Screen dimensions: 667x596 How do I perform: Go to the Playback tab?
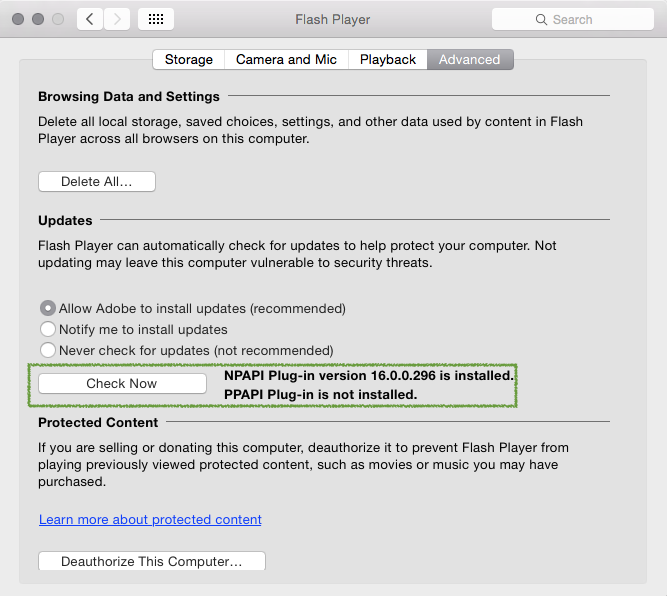(388, 60)
